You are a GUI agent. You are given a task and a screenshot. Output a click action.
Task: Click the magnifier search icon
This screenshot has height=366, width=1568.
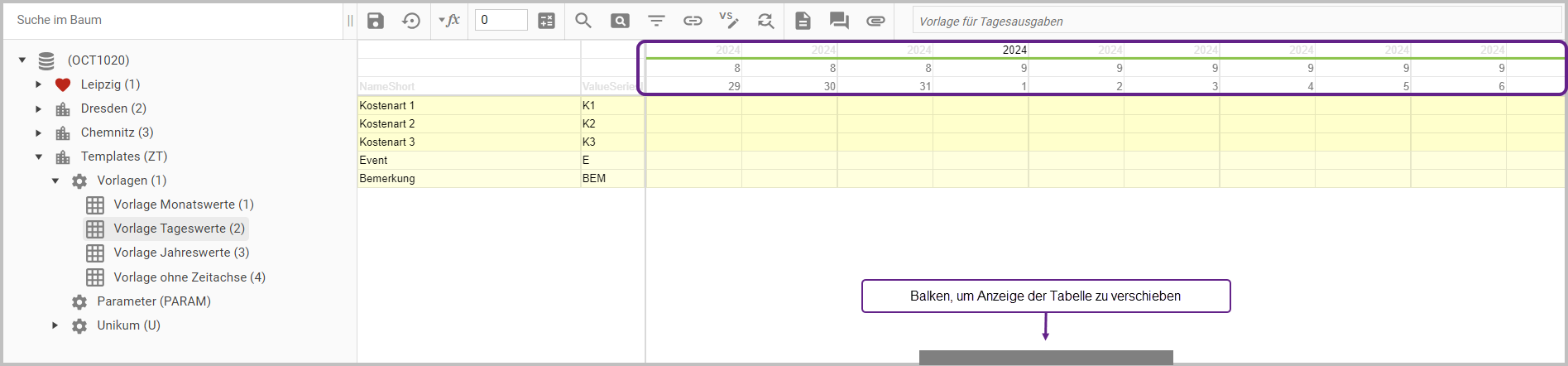tap(583, 21)
